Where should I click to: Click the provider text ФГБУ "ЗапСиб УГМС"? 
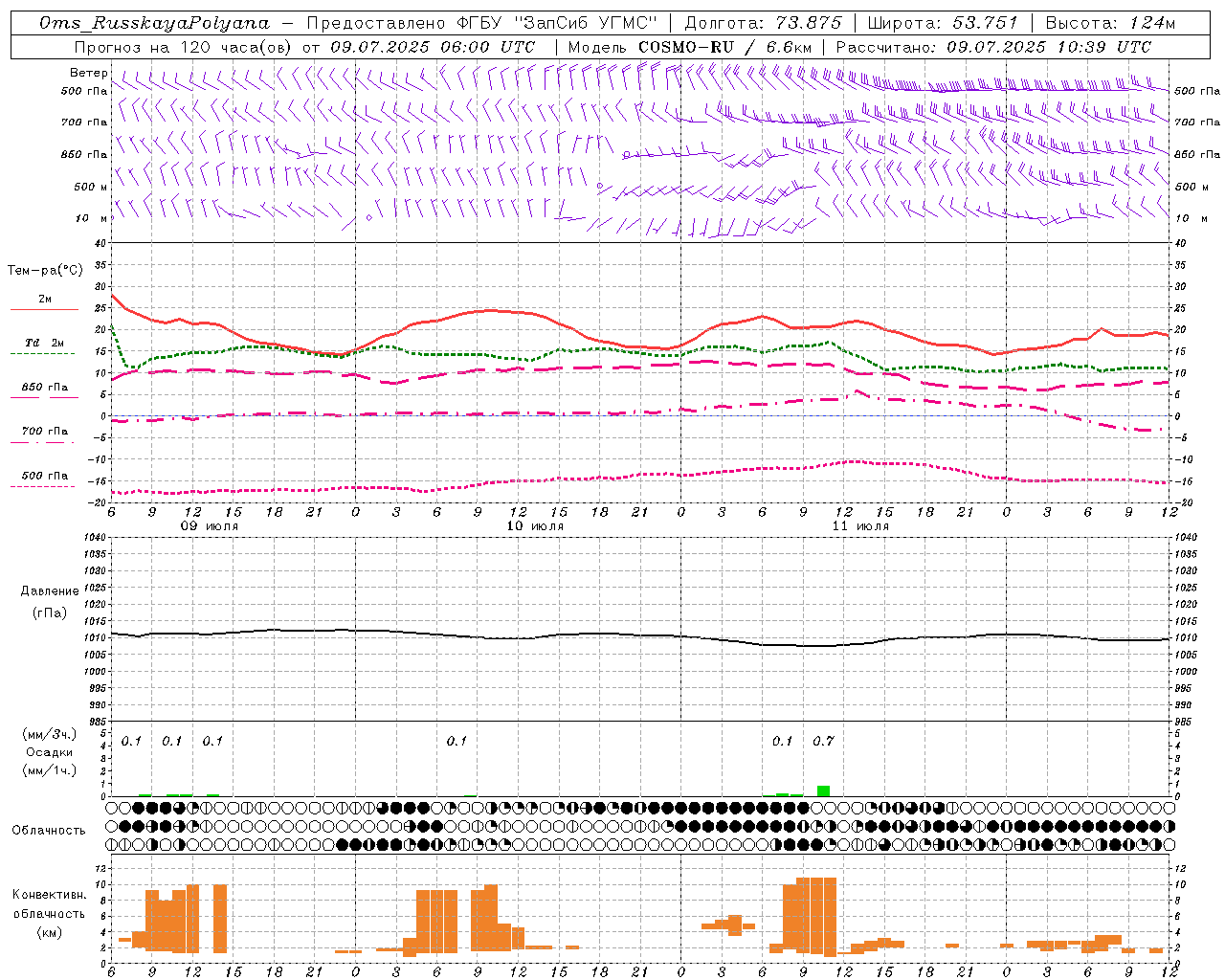click(556, 22)
